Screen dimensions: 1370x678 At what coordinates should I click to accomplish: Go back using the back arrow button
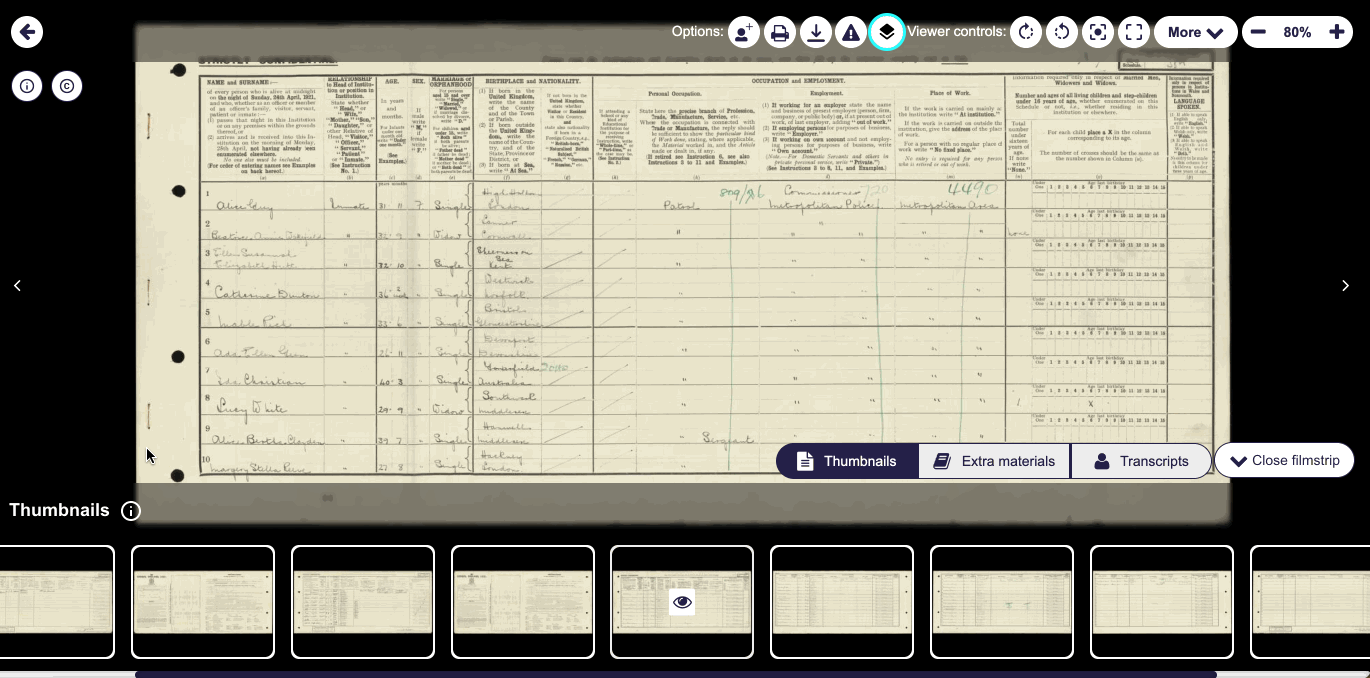point(26,31)
